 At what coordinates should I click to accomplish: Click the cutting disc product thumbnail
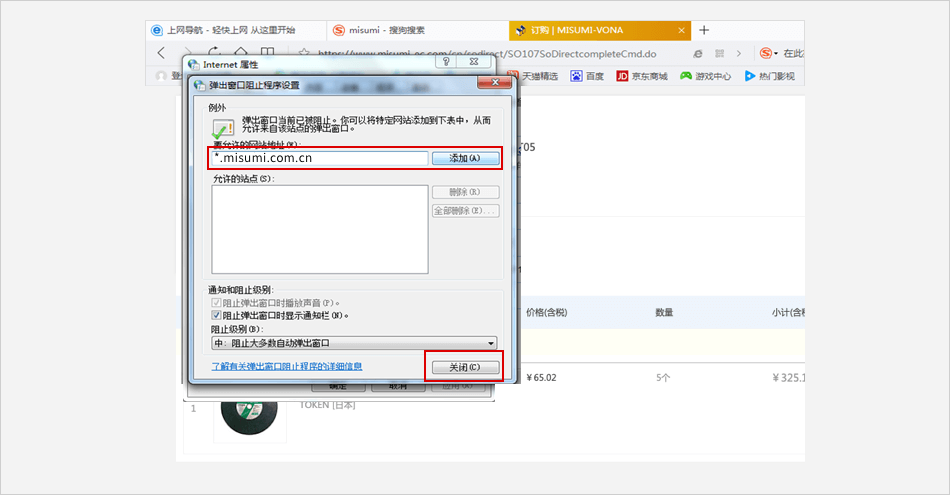pyautogui.click(x=249, y=420)
